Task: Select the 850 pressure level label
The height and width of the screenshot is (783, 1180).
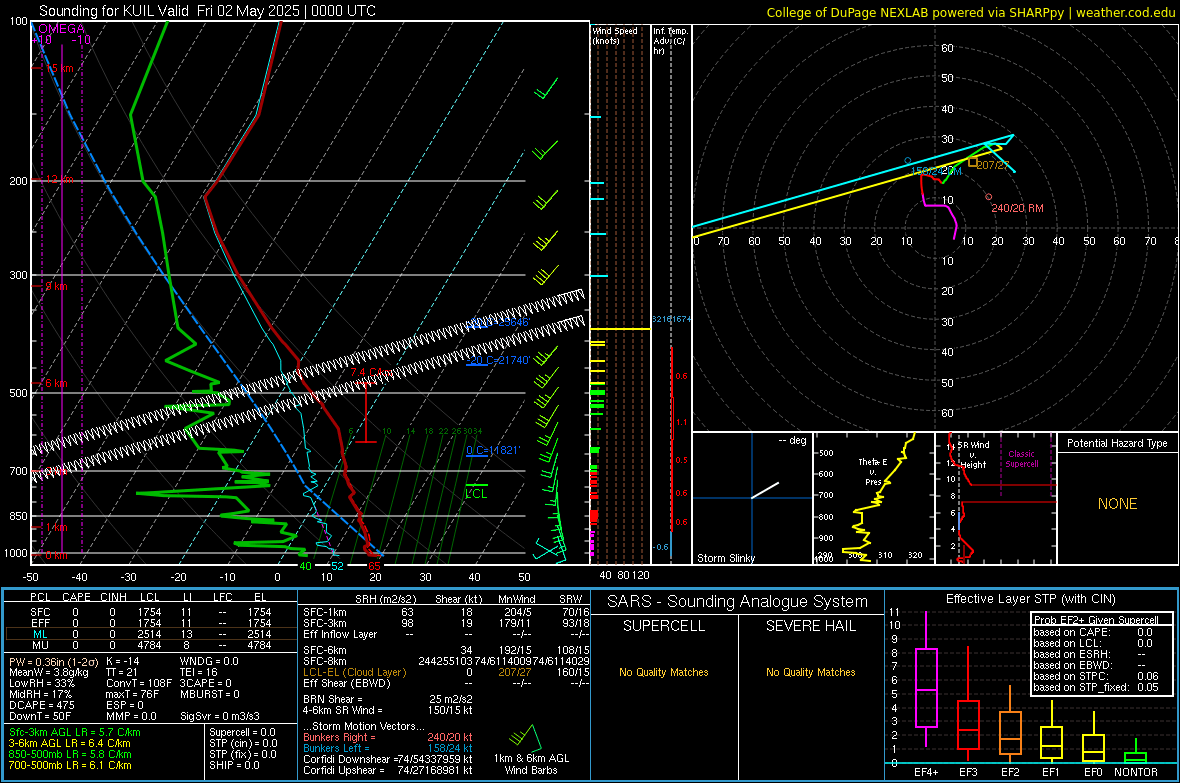Action: [x=18, y=516]
